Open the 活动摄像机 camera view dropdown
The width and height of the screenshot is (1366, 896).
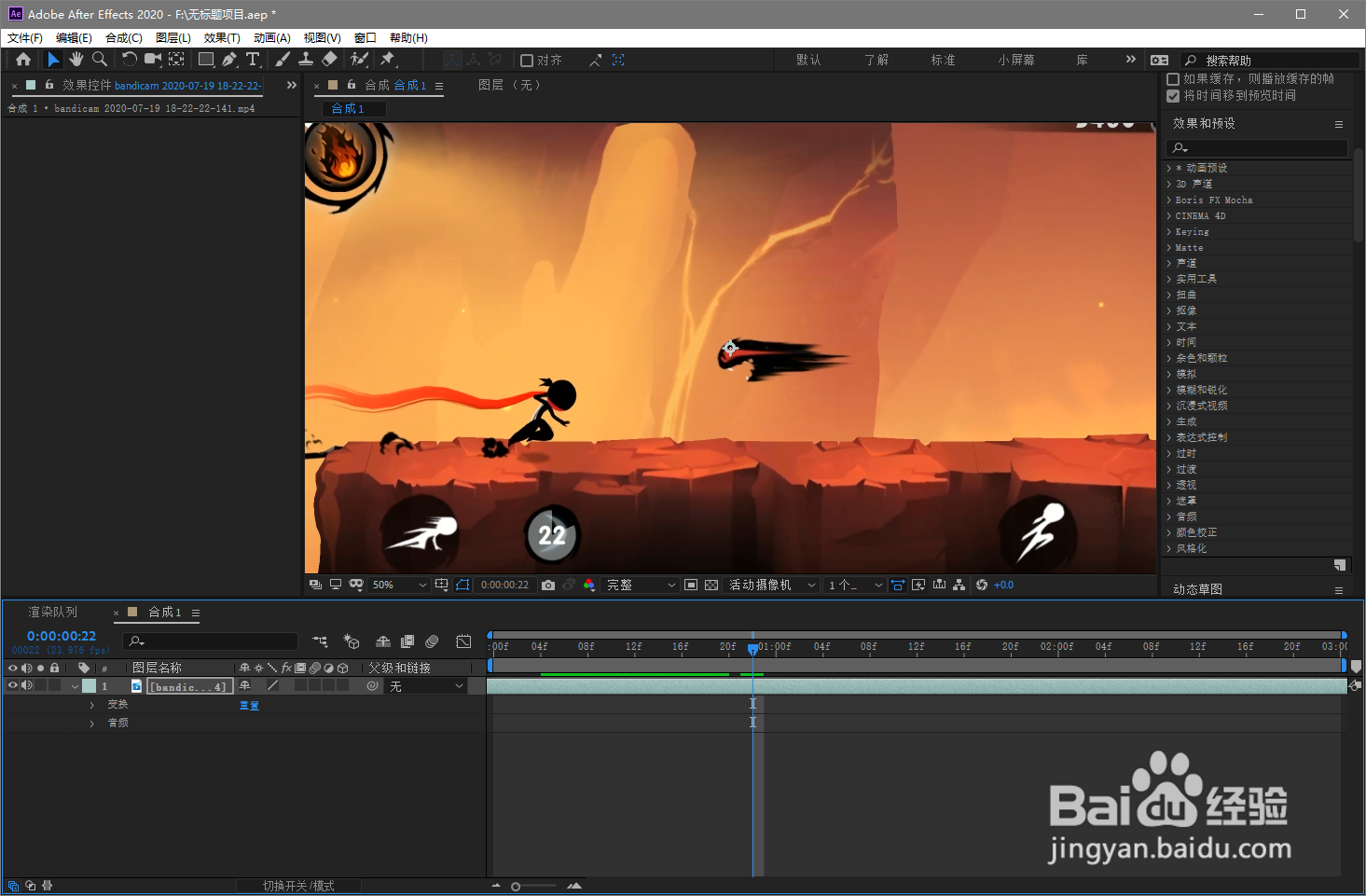click(x=771, y=585)
